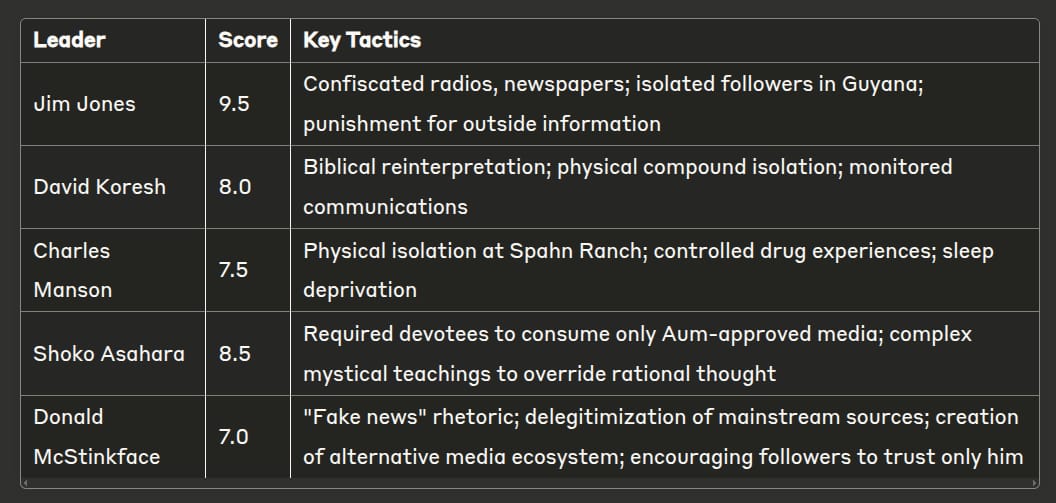
Task: Select the 9.5 score cell
Action: click(248, 104)
